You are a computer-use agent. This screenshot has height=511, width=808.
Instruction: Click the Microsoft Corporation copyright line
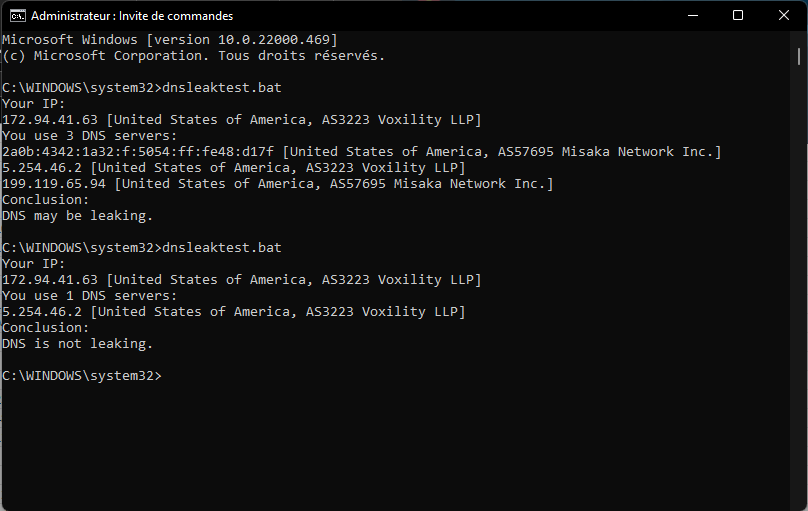point(194,56)
